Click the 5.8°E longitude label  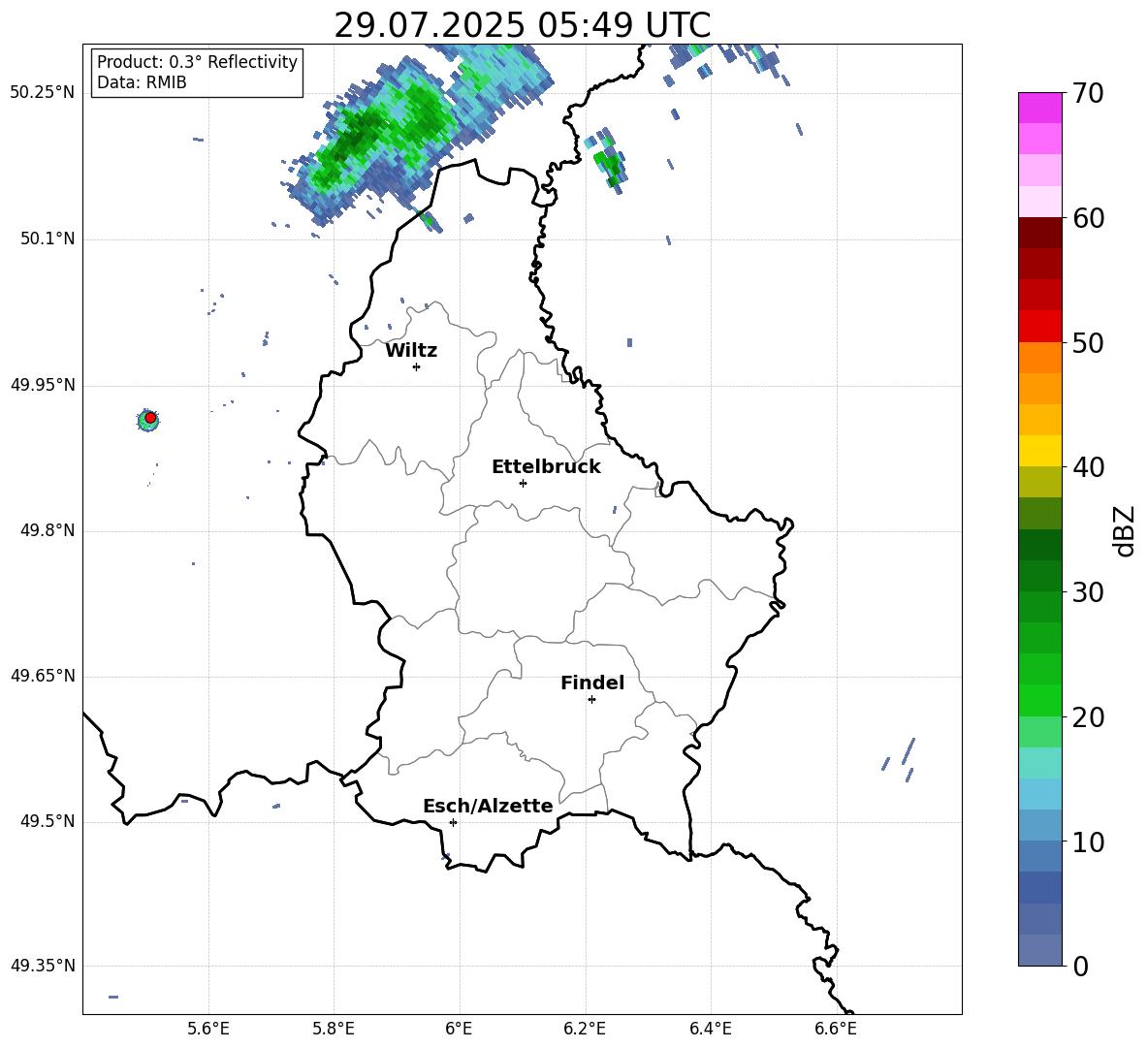(334, 1029)
